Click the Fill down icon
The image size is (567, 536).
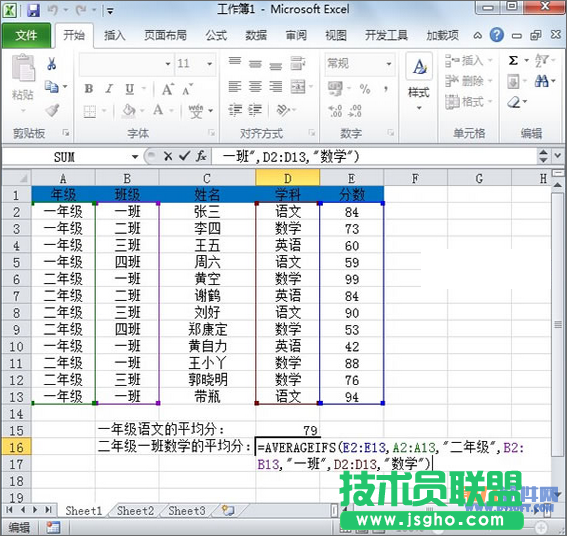pos(513,81)
